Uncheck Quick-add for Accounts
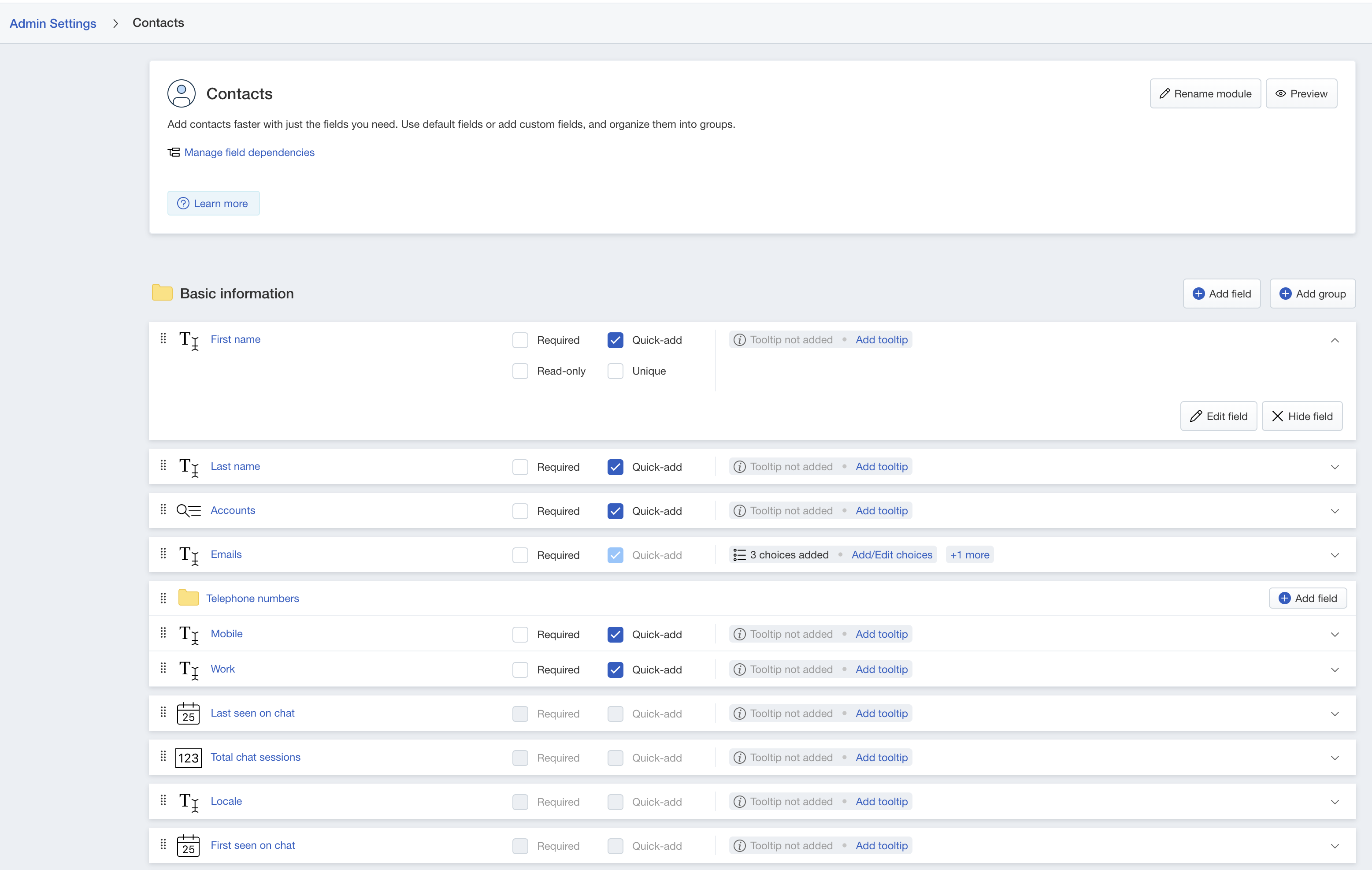 (616, 511)
